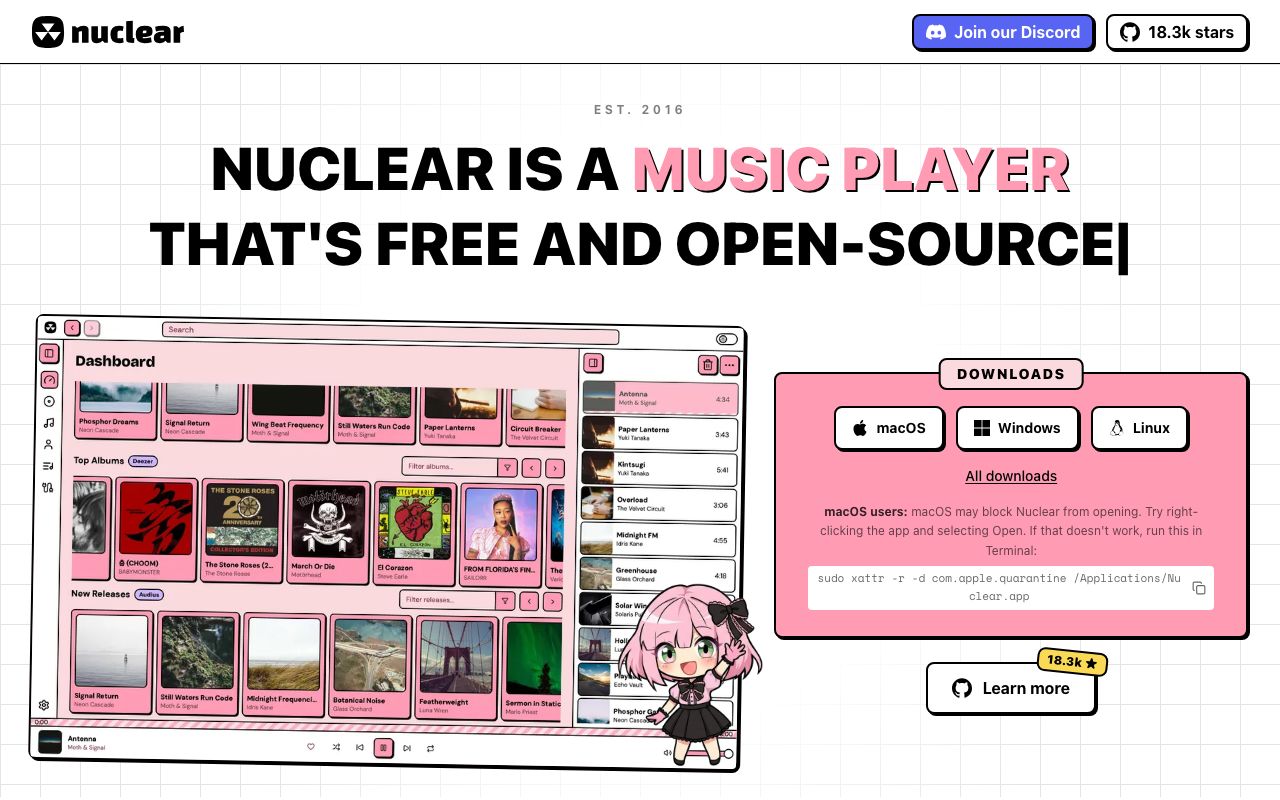
Task: Favorite the playing track with the heart icon
Action: pos(311,747)
